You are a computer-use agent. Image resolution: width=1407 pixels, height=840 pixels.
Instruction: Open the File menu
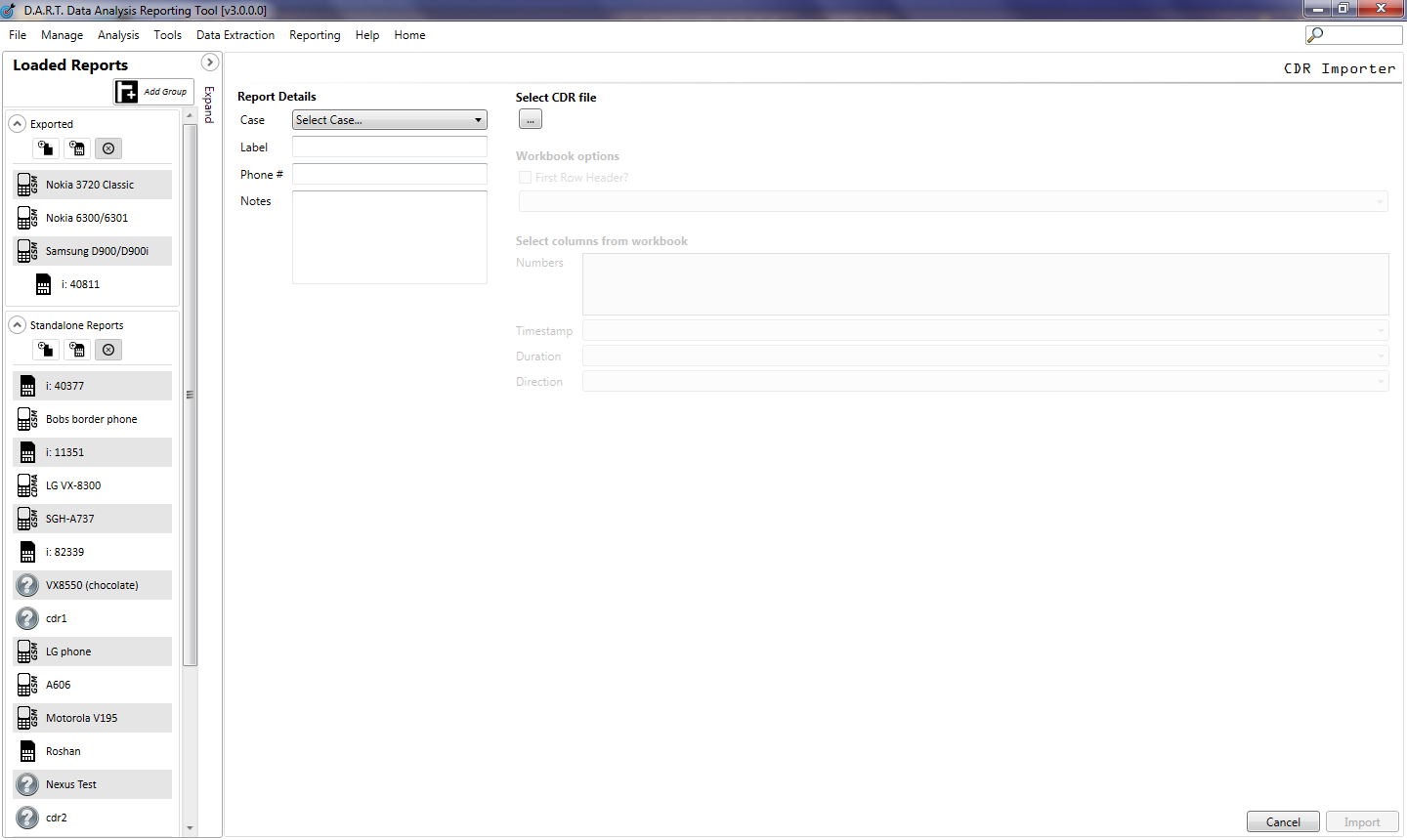pos(18,35)
